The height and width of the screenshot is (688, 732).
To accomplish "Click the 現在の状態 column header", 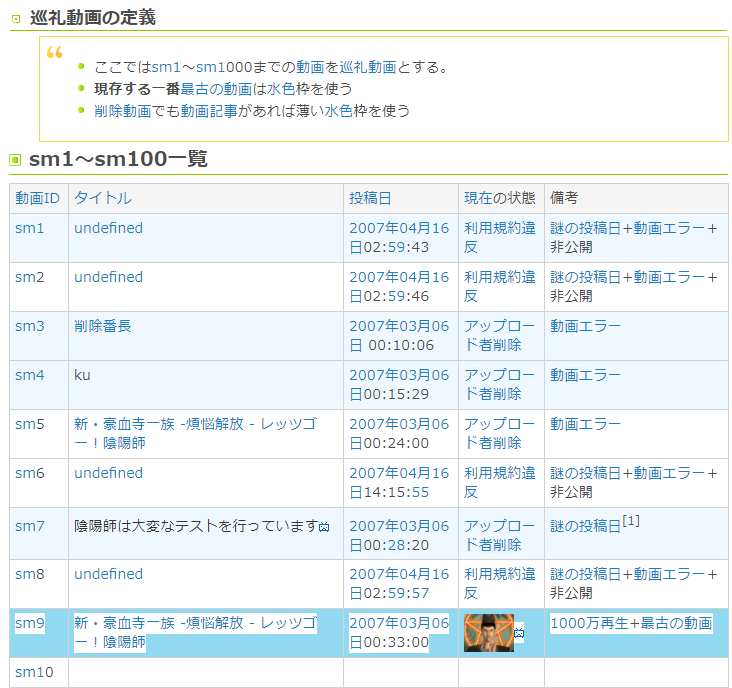I will click(x=499, y=198).
